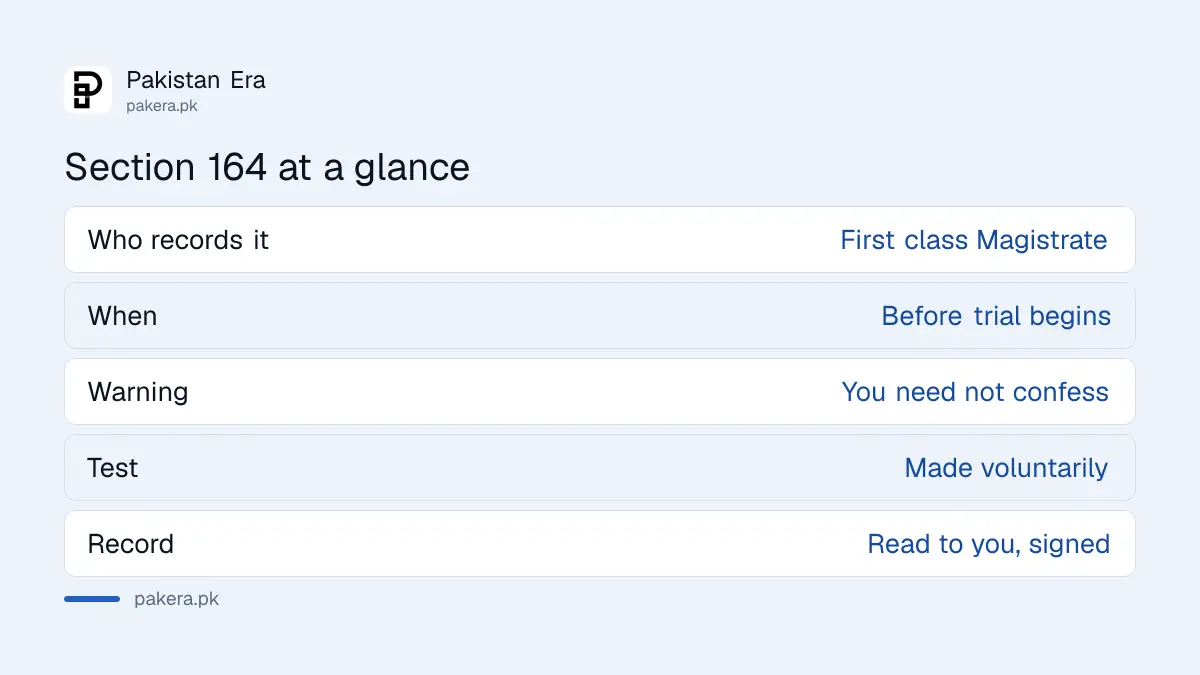The height and width of the screenshot is (675, 1200).
Task: Click the Pakistan Era logo icon
Action: pos(88,90)
